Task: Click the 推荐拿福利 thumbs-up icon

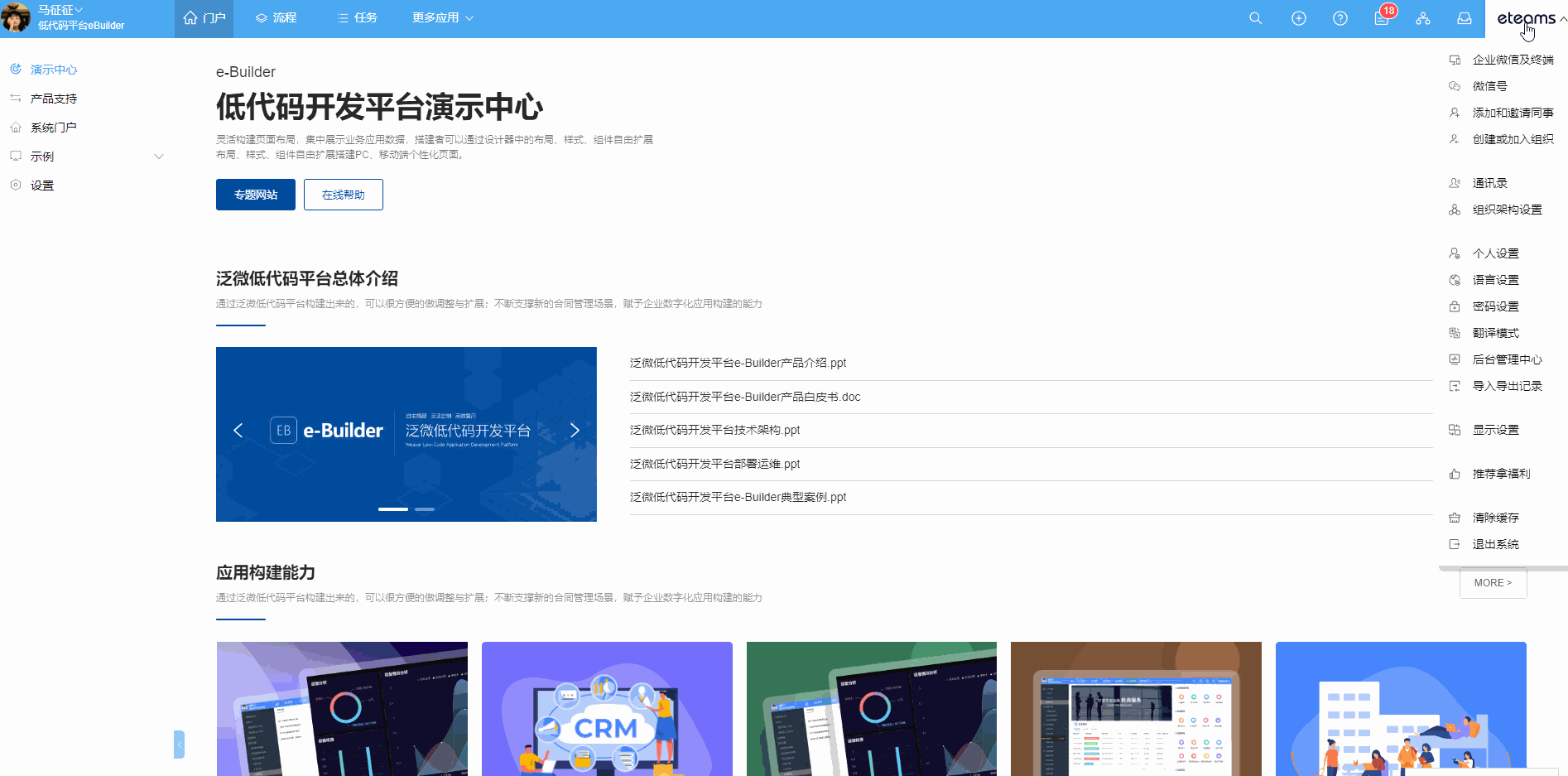Action: tap(1455, 474)
